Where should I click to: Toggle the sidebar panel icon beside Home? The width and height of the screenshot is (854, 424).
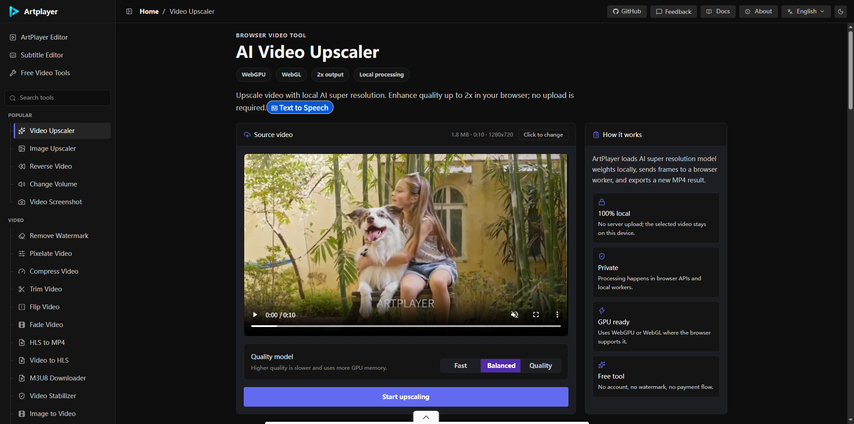(x=129, y=11)
